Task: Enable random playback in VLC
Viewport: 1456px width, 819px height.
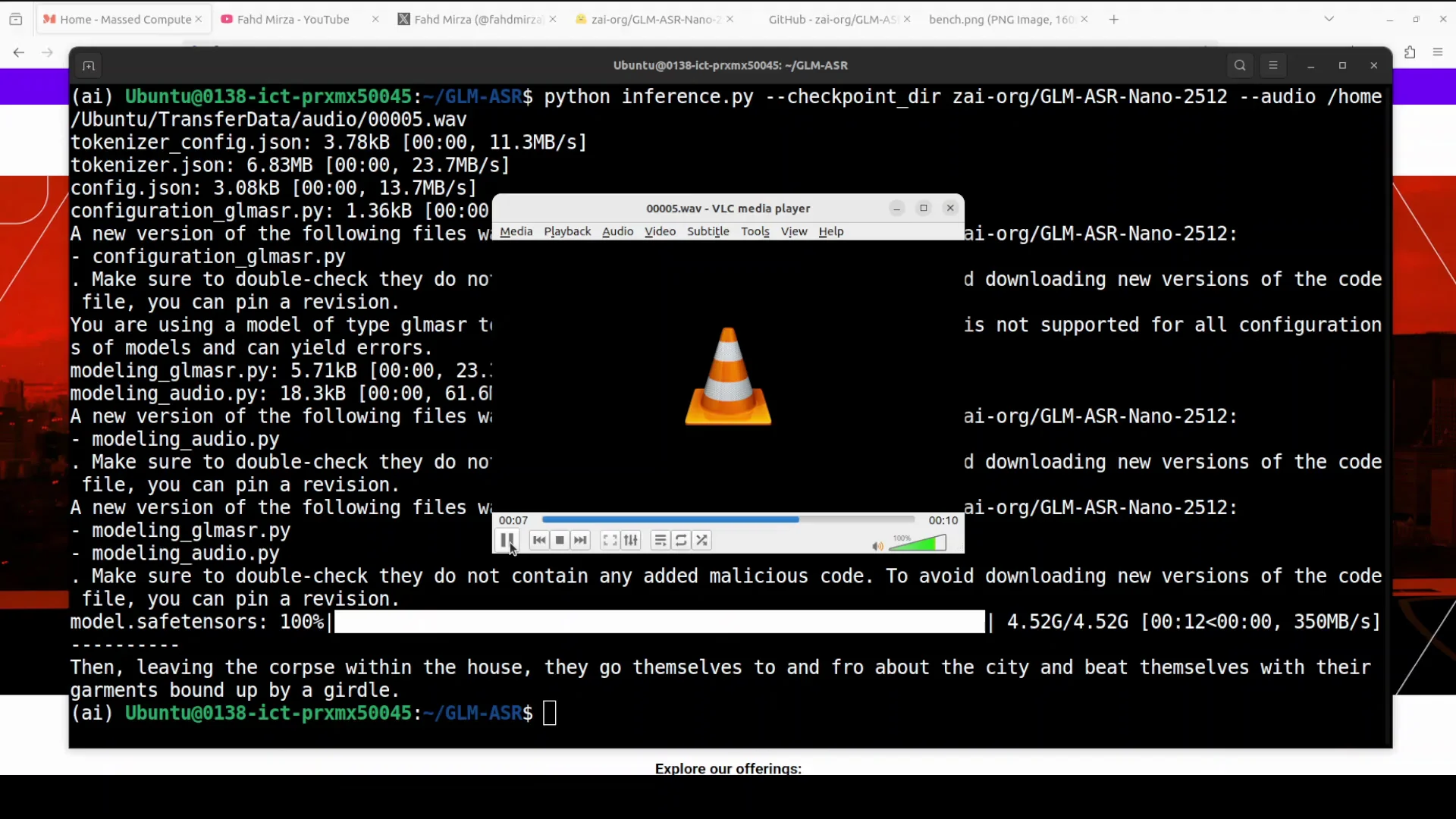Action: point(702,539)
